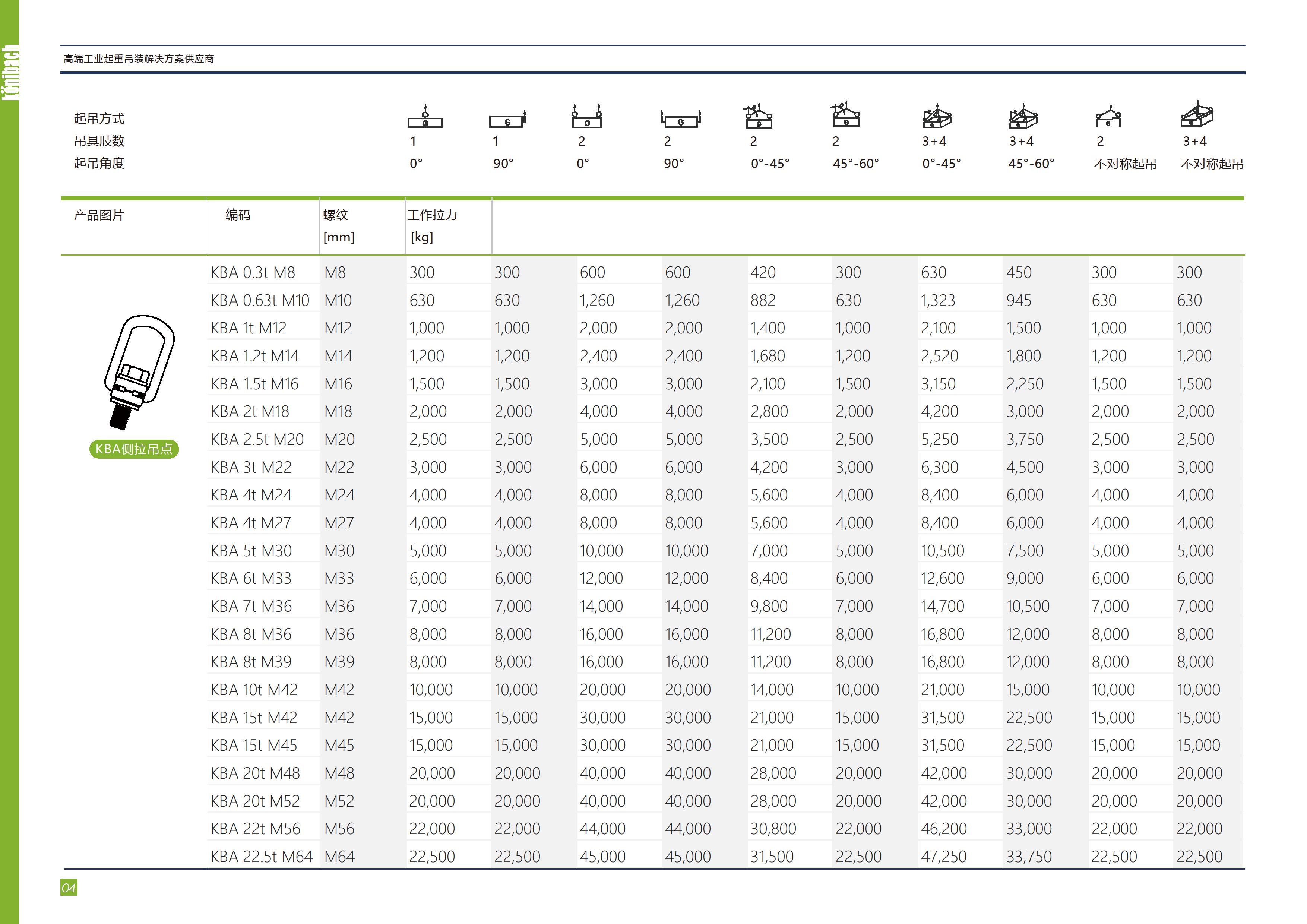This screenshot has width=1307, height=924.
Task: Select the KBA 22t M56 row code
Action: [x=256, y=829]
